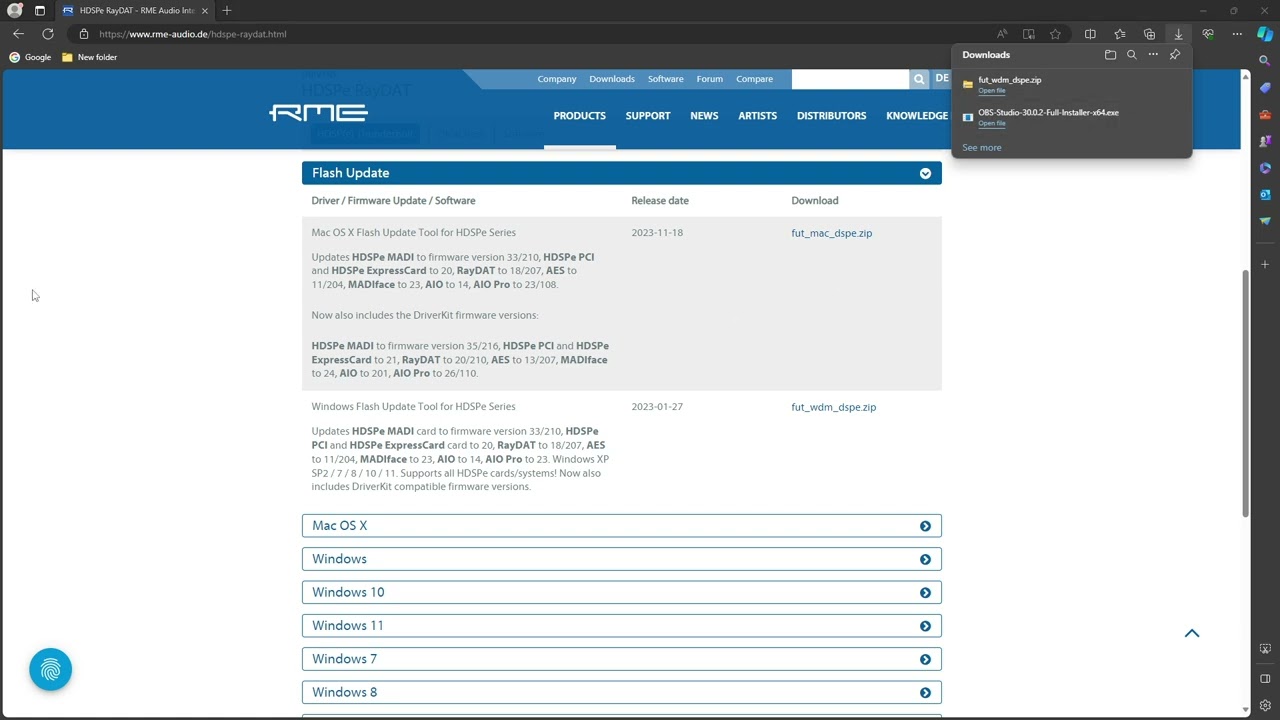Open the Read aloud icon in address bar
The image size is (1280, 720).
[1002, 34]
